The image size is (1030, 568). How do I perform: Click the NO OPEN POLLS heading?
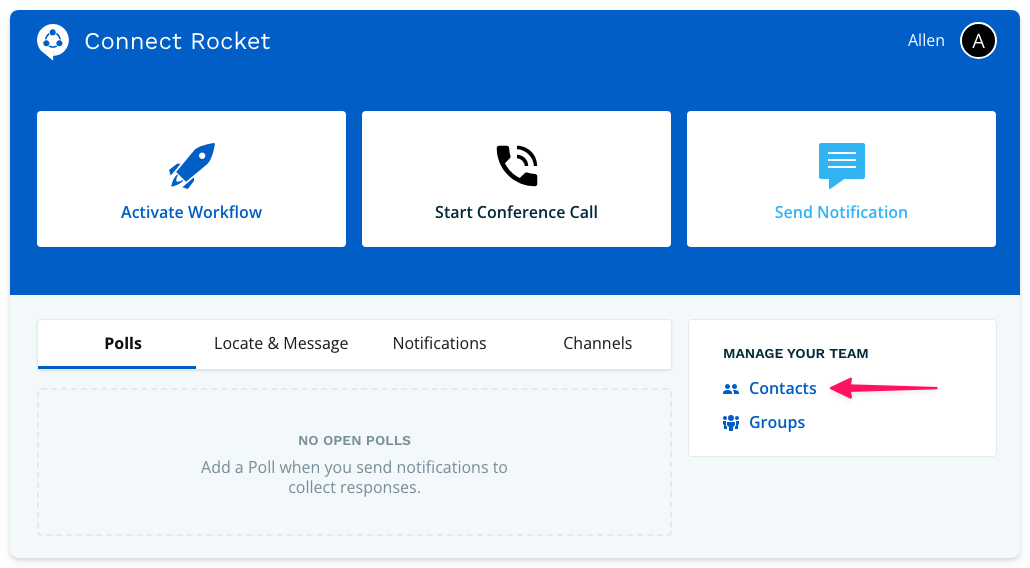click(355, 441)
